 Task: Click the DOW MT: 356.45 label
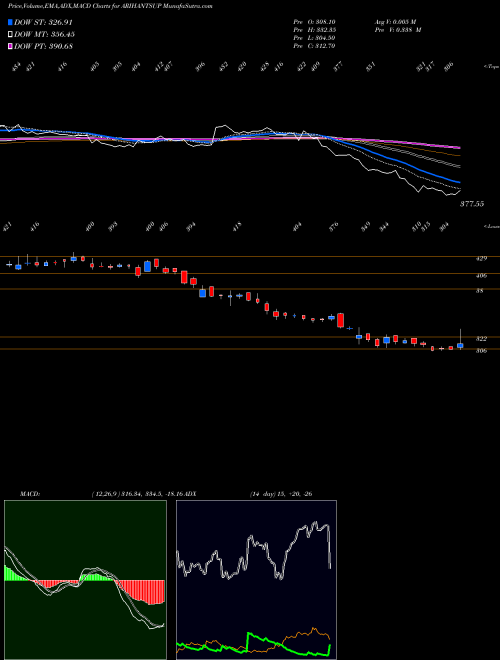point(44,34)
